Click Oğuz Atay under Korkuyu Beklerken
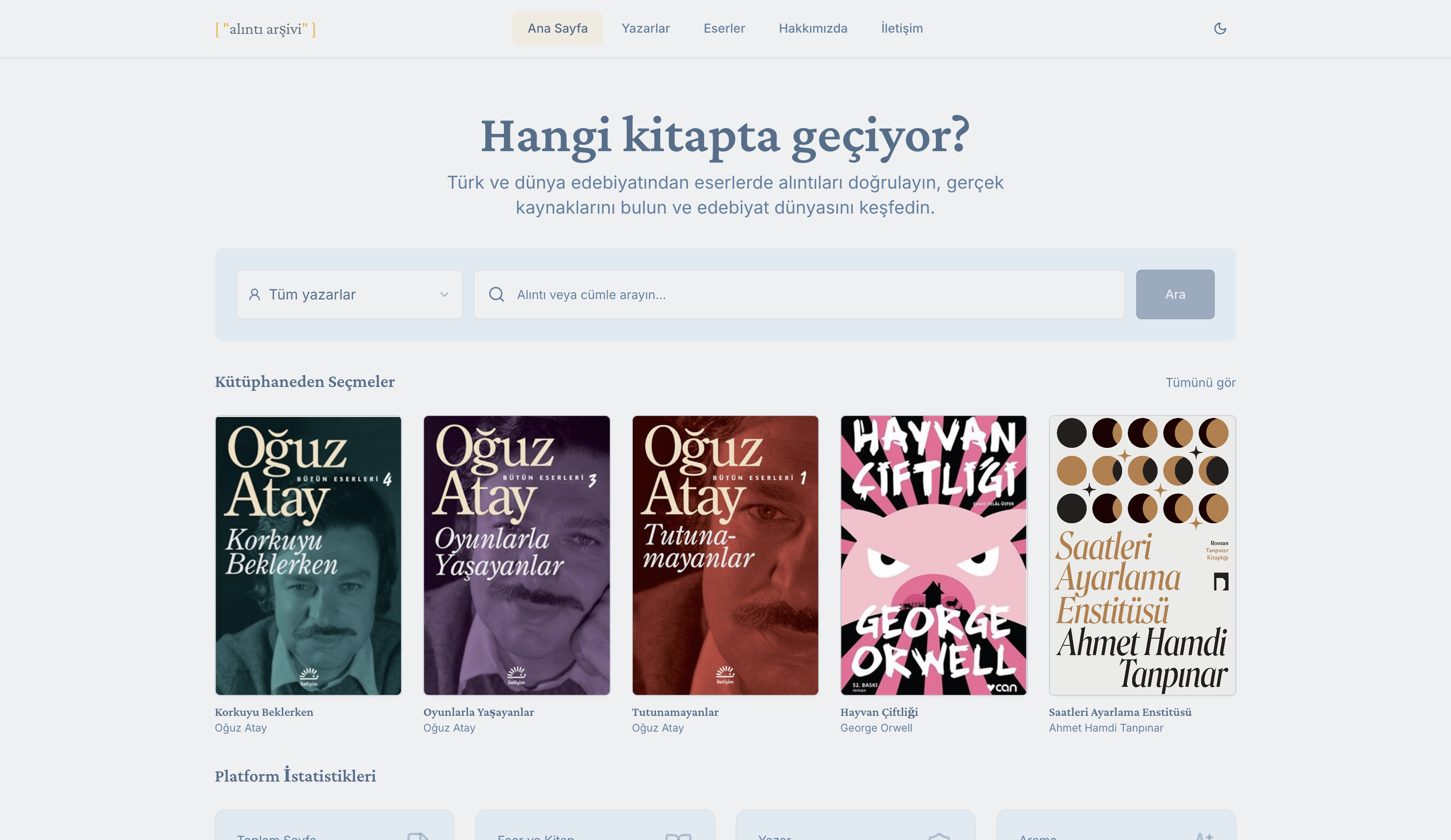 pos(241,728)
